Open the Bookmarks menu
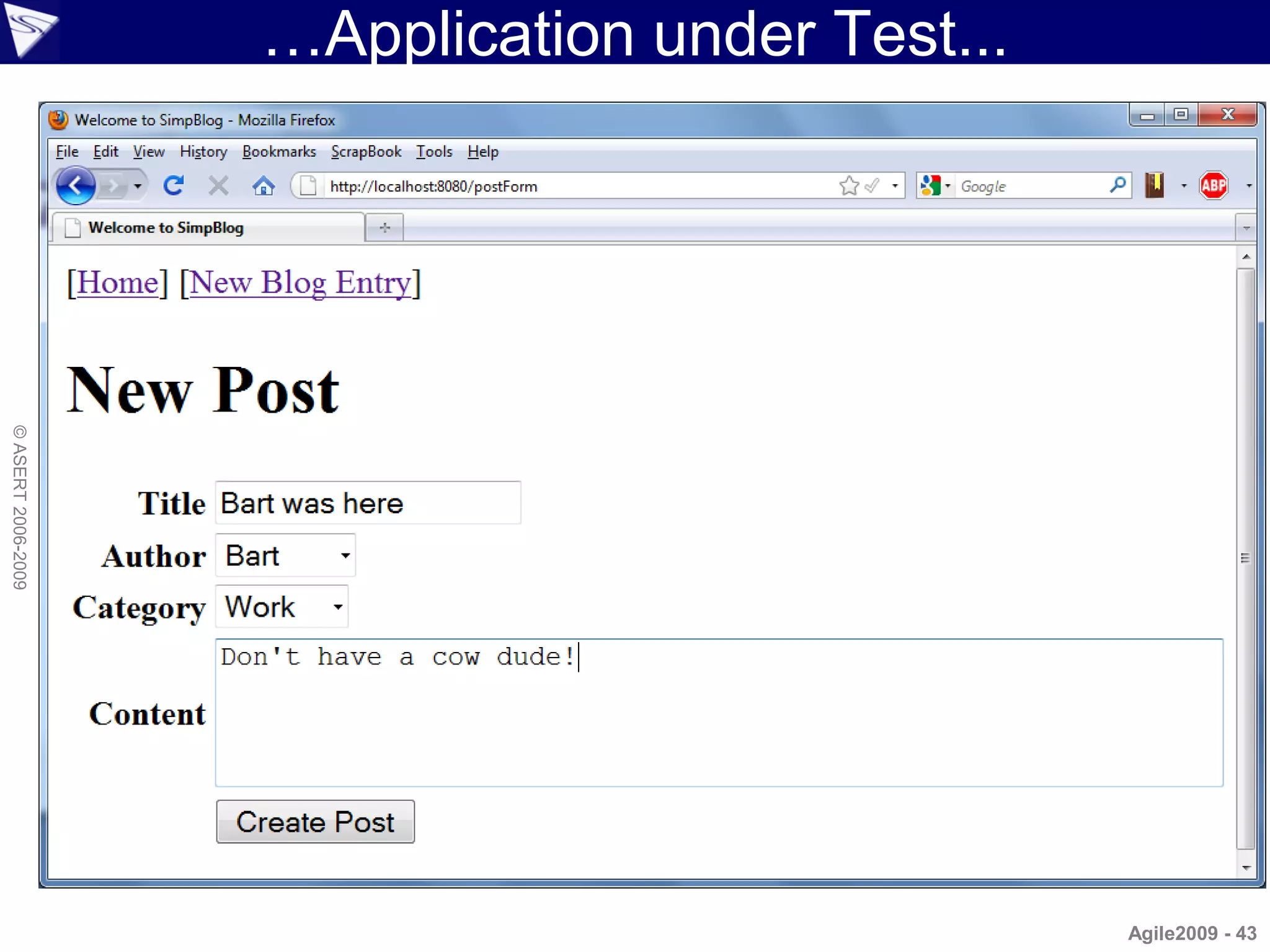1270x952 pixels. pos(279,152)
